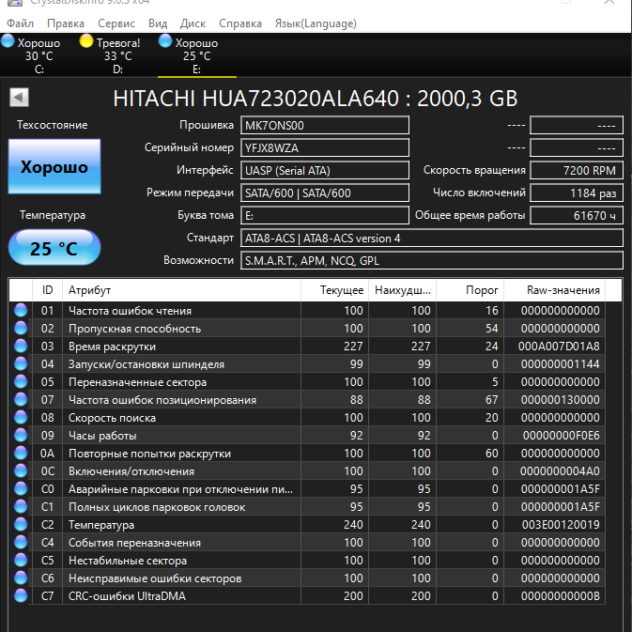Click status orb for Включения/отключения

(x=21, y=471)
